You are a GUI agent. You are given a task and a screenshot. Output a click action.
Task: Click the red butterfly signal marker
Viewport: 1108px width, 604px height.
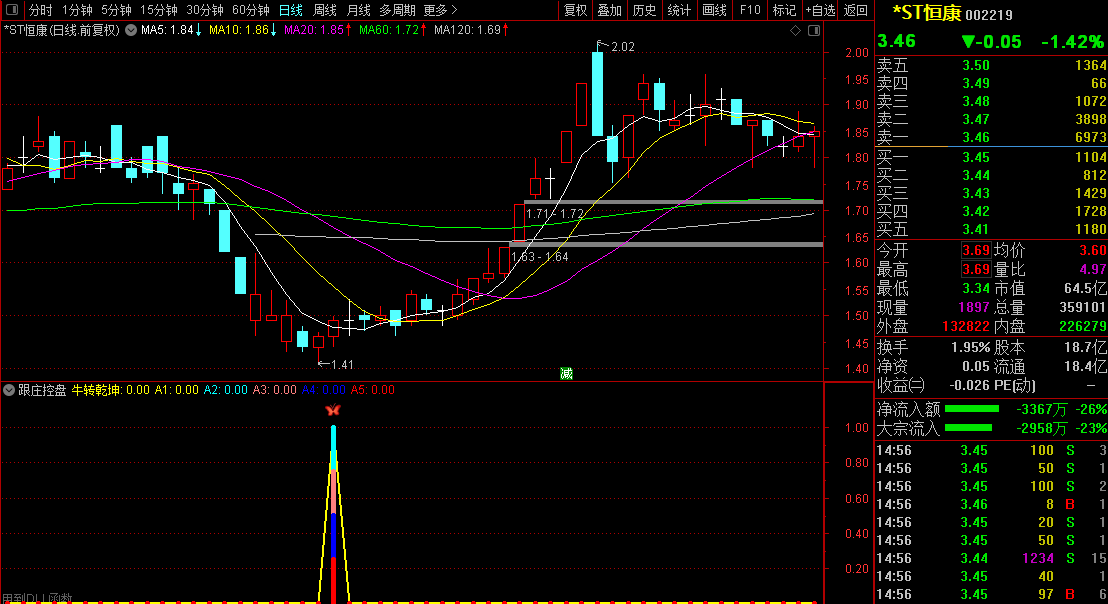point(333,410)
